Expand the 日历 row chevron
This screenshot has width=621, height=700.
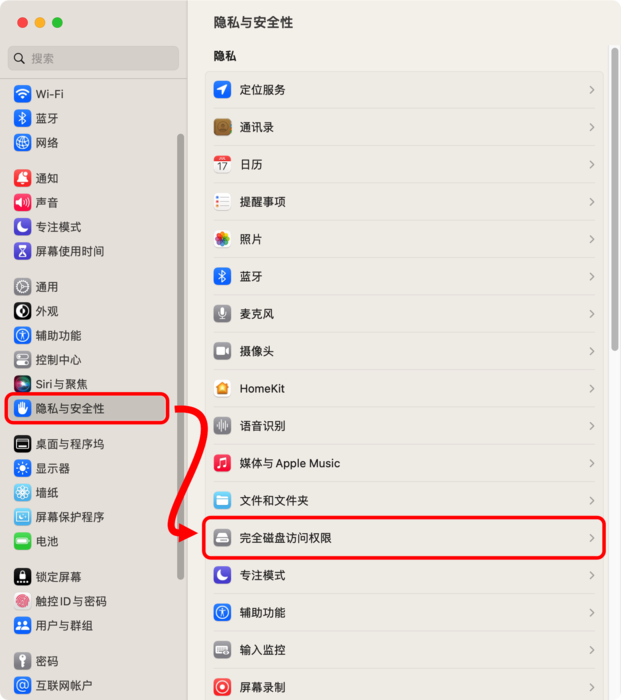pyautogui.click(x=592, y=165)
